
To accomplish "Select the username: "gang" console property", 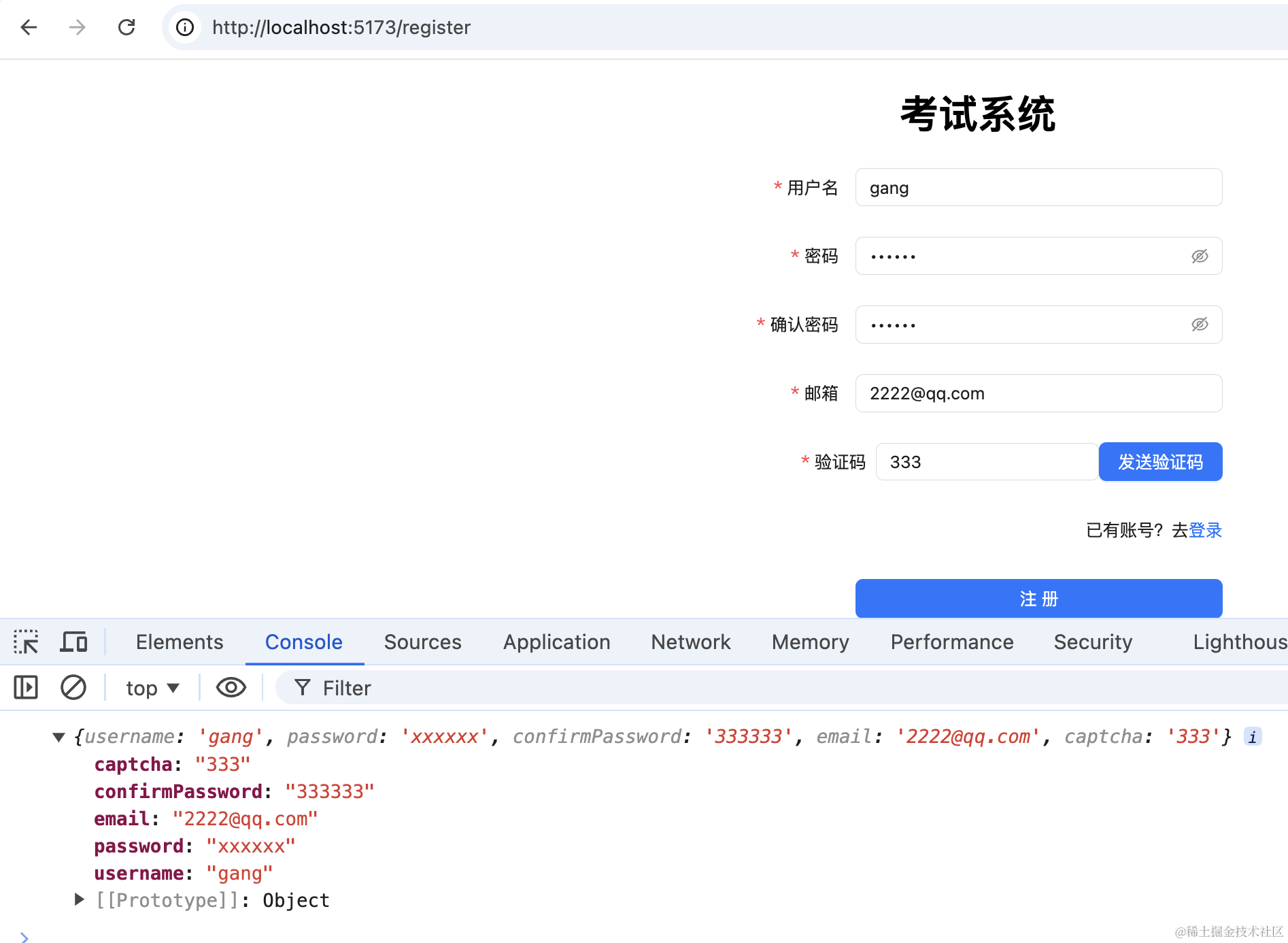I will point(184,873).
